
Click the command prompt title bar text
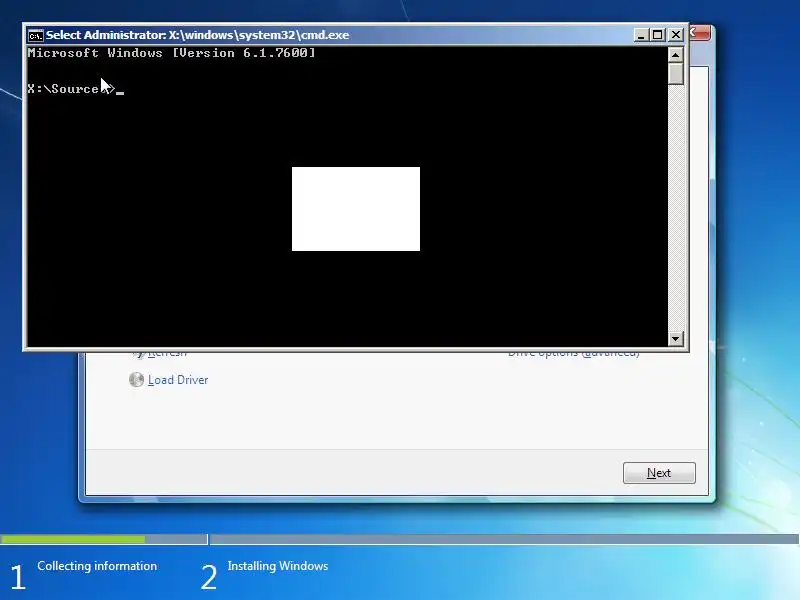point(197,35)
